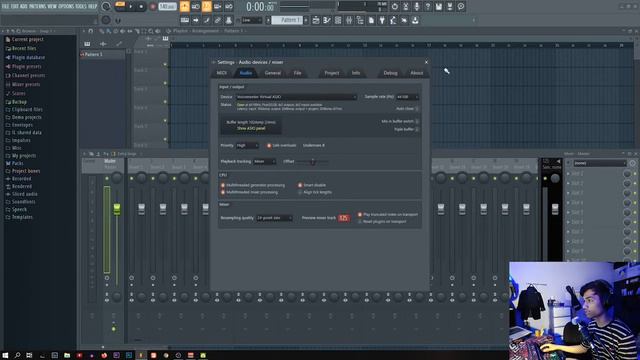
Task: Open Task View on the taskbar
Action: [29, 355]
